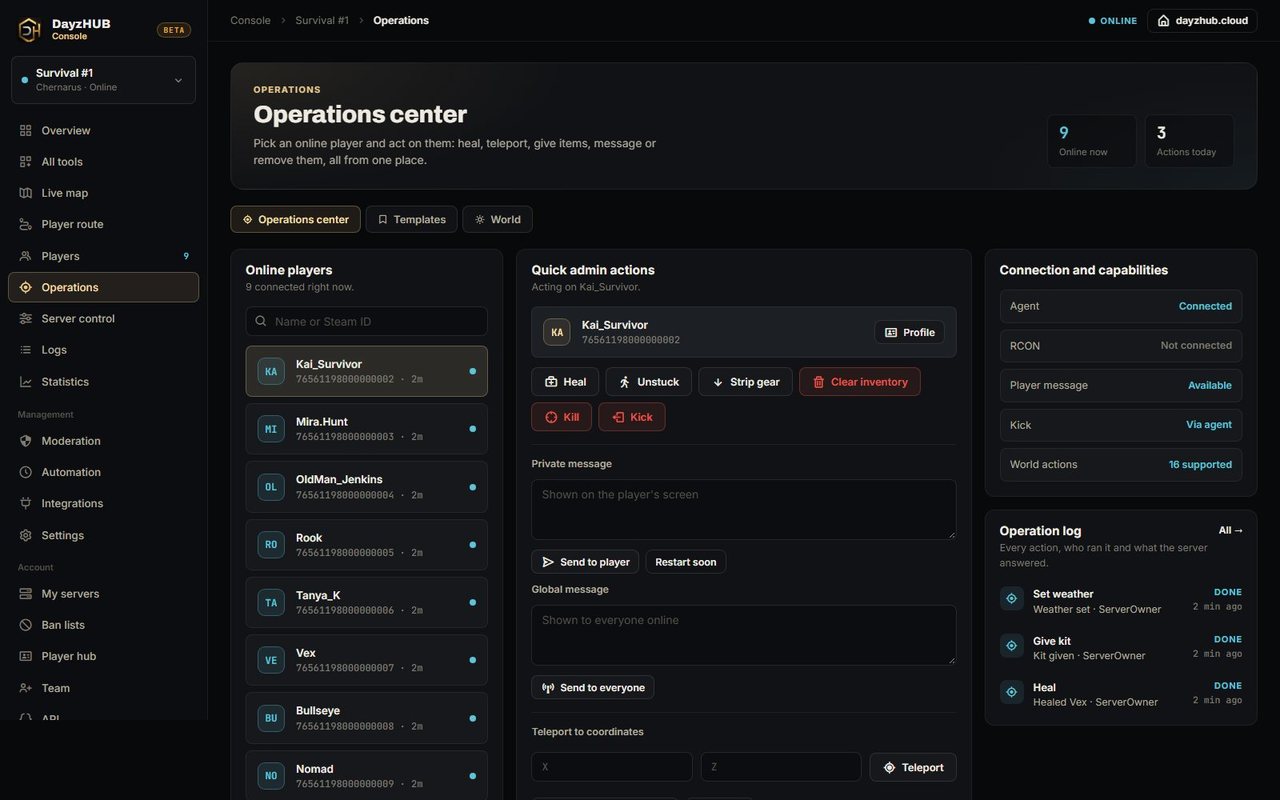Kick Kai_Survivor with the Kick button
1280x800 pixels.
(x=632, y=417)
